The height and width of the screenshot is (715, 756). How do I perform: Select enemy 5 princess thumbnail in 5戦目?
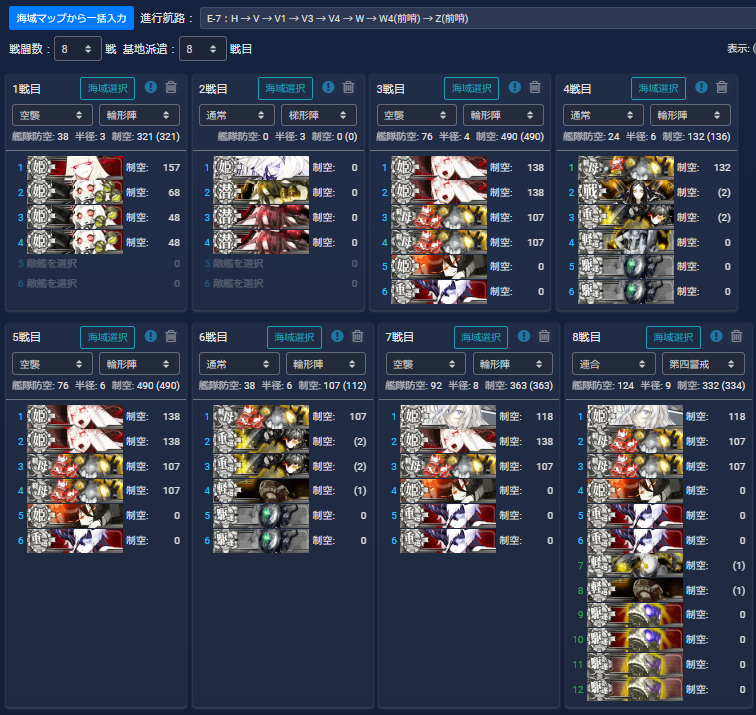pos(75,515)
